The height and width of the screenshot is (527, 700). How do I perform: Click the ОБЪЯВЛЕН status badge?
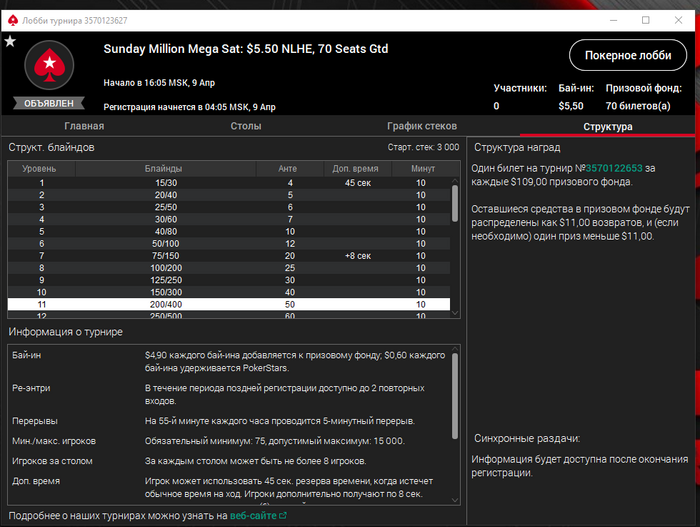point(49,103)
